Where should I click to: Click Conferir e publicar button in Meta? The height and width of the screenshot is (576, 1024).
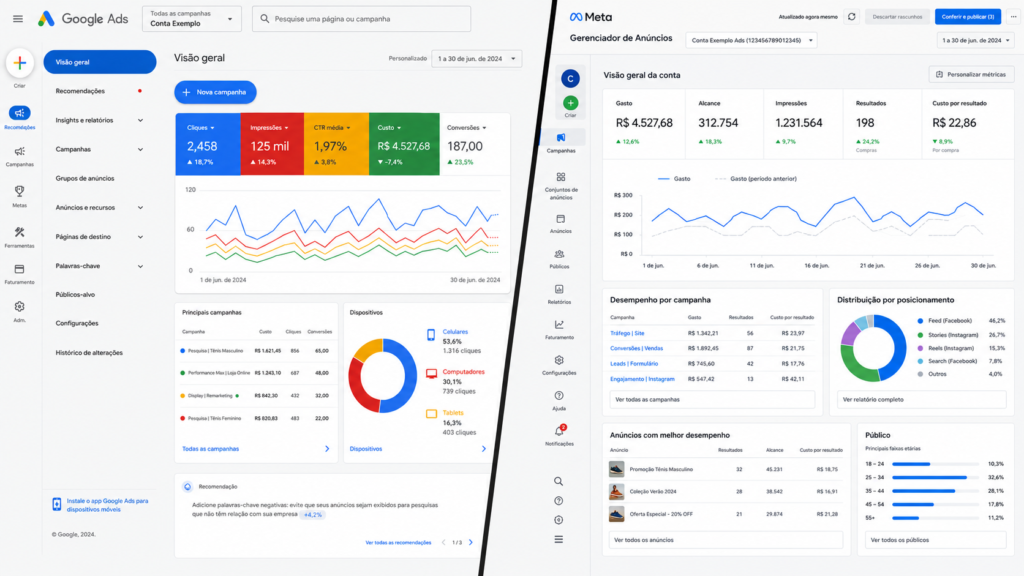[x=968, y=17]
